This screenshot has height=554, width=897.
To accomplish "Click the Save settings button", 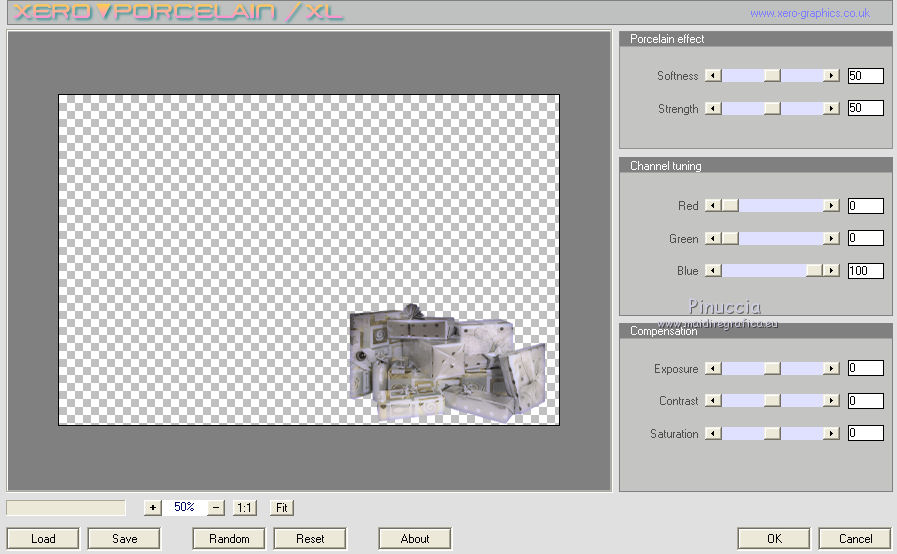I will tap(124, 539).
